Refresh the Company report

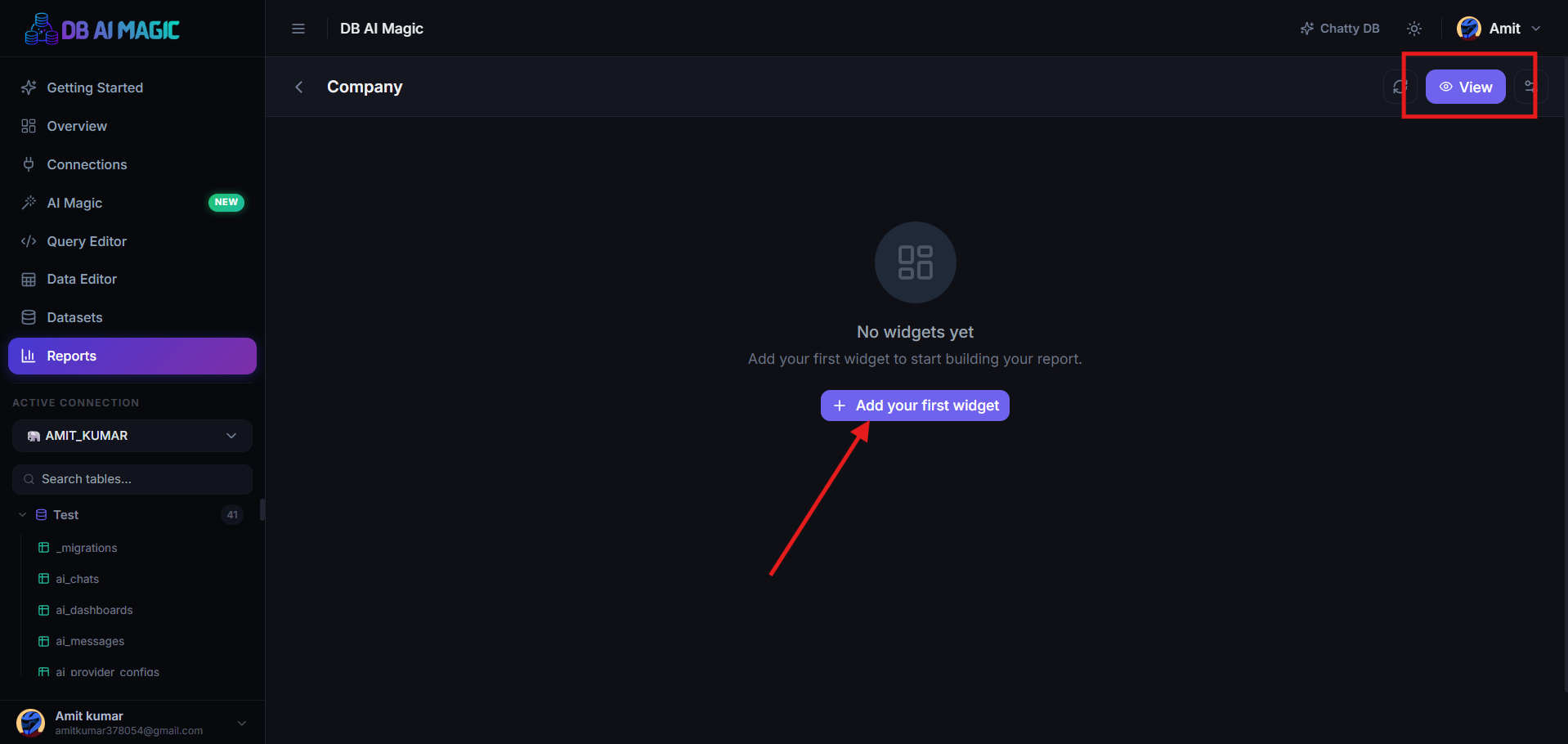coord(1400,87)
